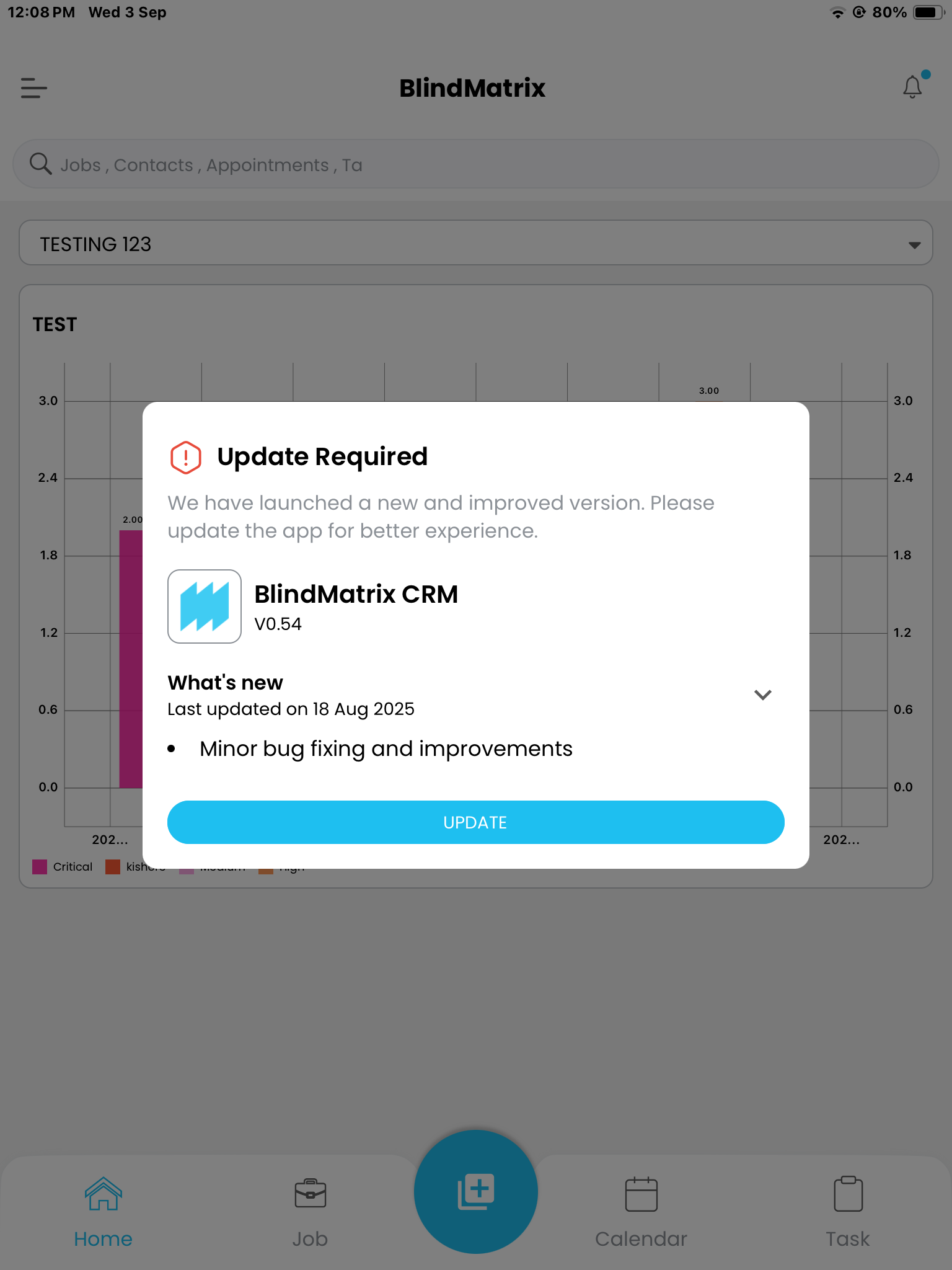The image size is (952, 1270).
Task: Tap the battery indicator in status bar
Action: (927, 12)
